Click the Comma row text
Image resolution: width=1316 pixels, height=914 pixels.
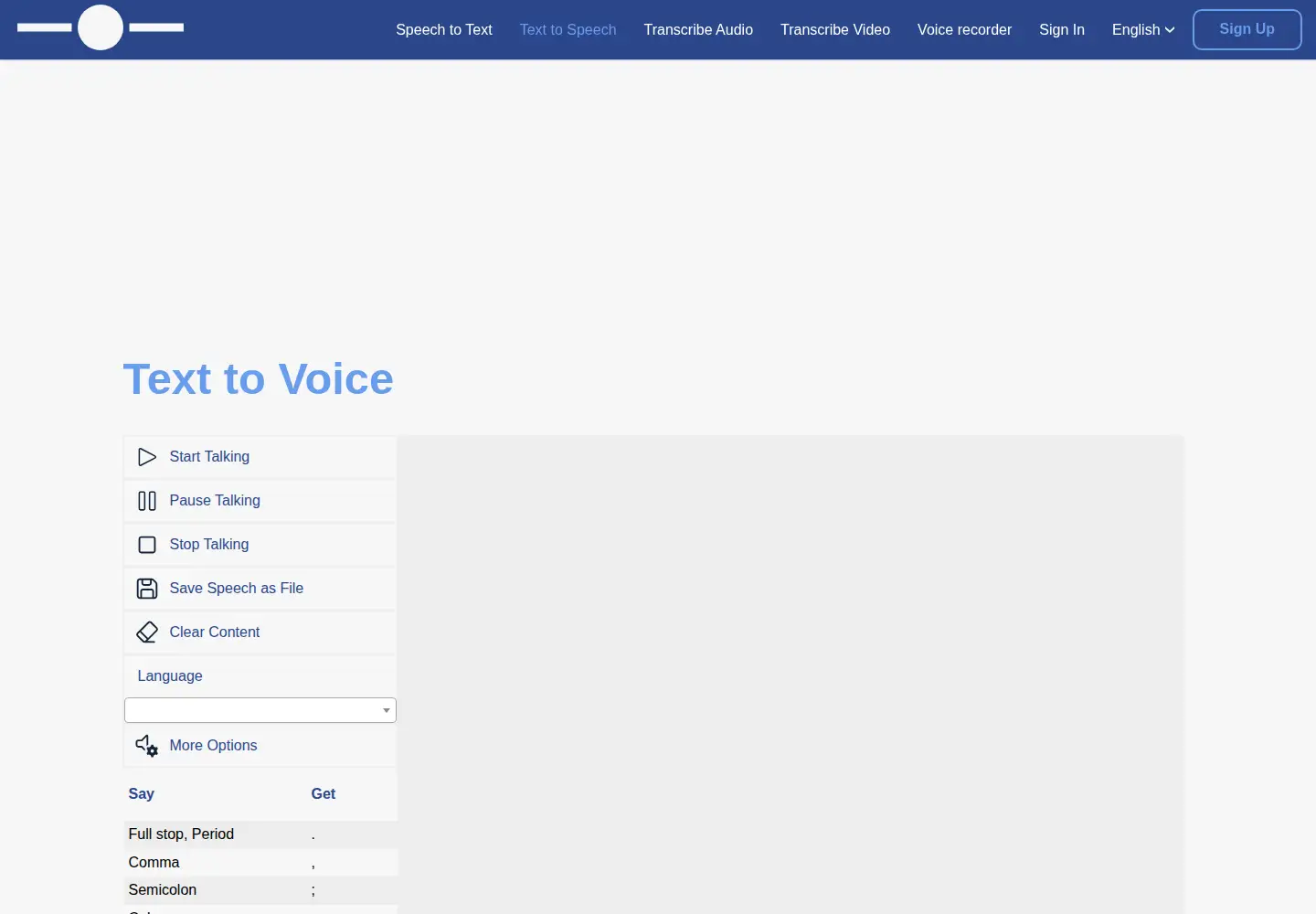(x=154, y=863)
